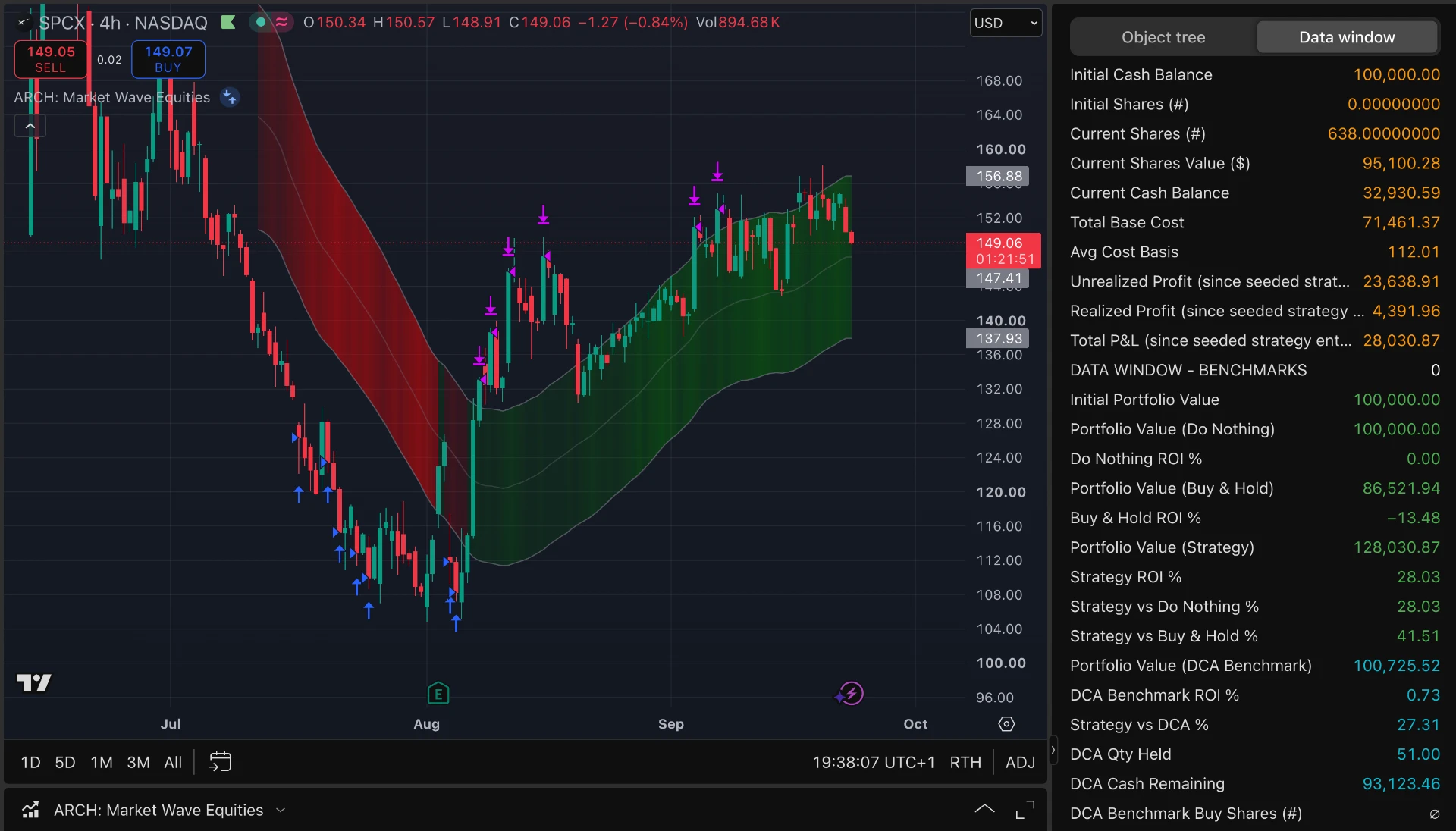Viewport: 1456px width, 831px height.
Task: Expand the ARCH: Market Wave Equities dropdown
Action: click(x=281, y=810)
